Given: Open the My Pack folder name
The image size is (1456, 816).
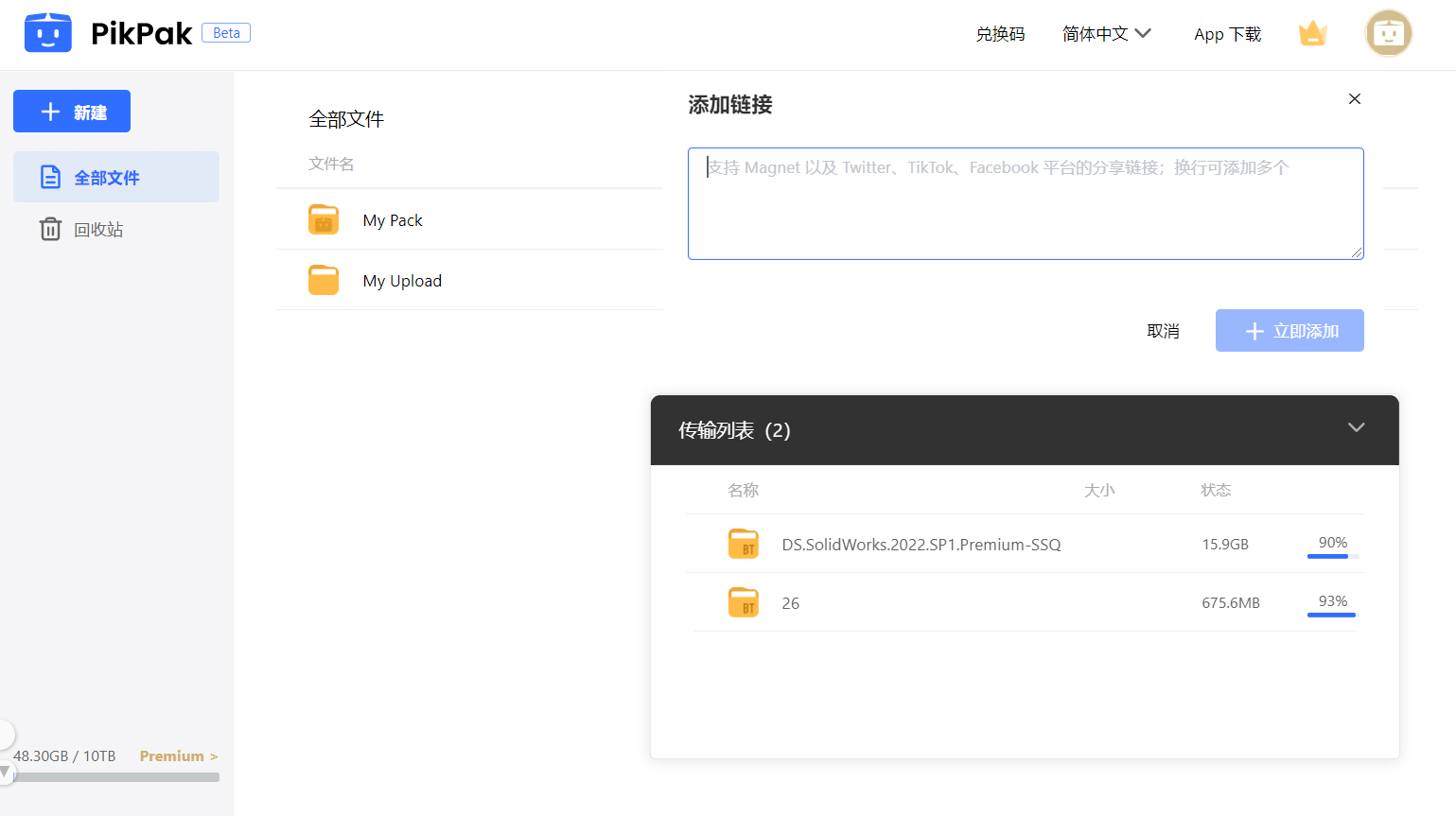Looking at the screenshot, I should (x=393, y=220).
